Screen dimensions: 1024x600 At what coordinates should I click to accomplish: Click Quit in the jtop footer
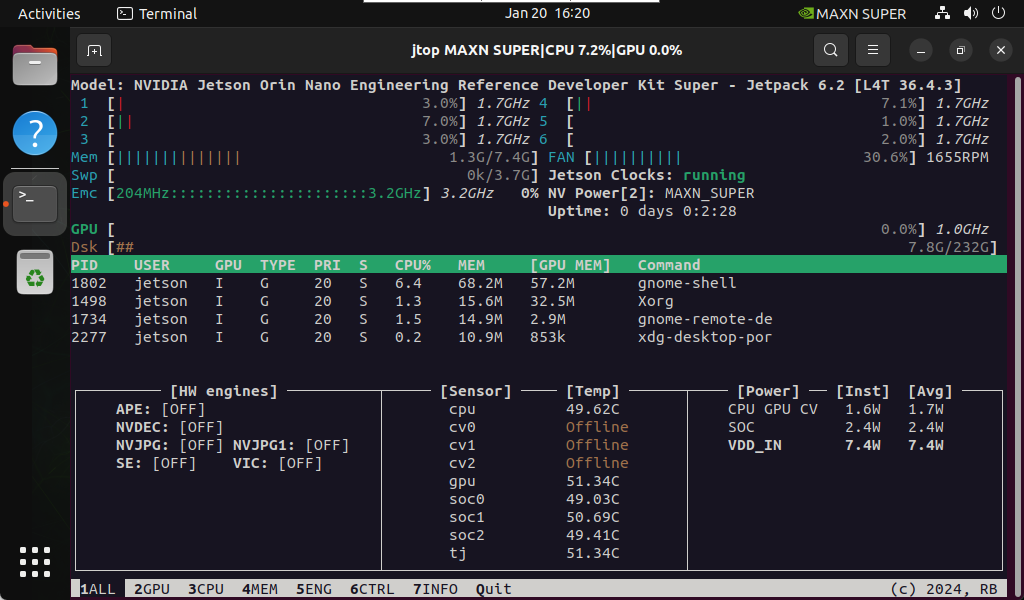tap(493, 589)
